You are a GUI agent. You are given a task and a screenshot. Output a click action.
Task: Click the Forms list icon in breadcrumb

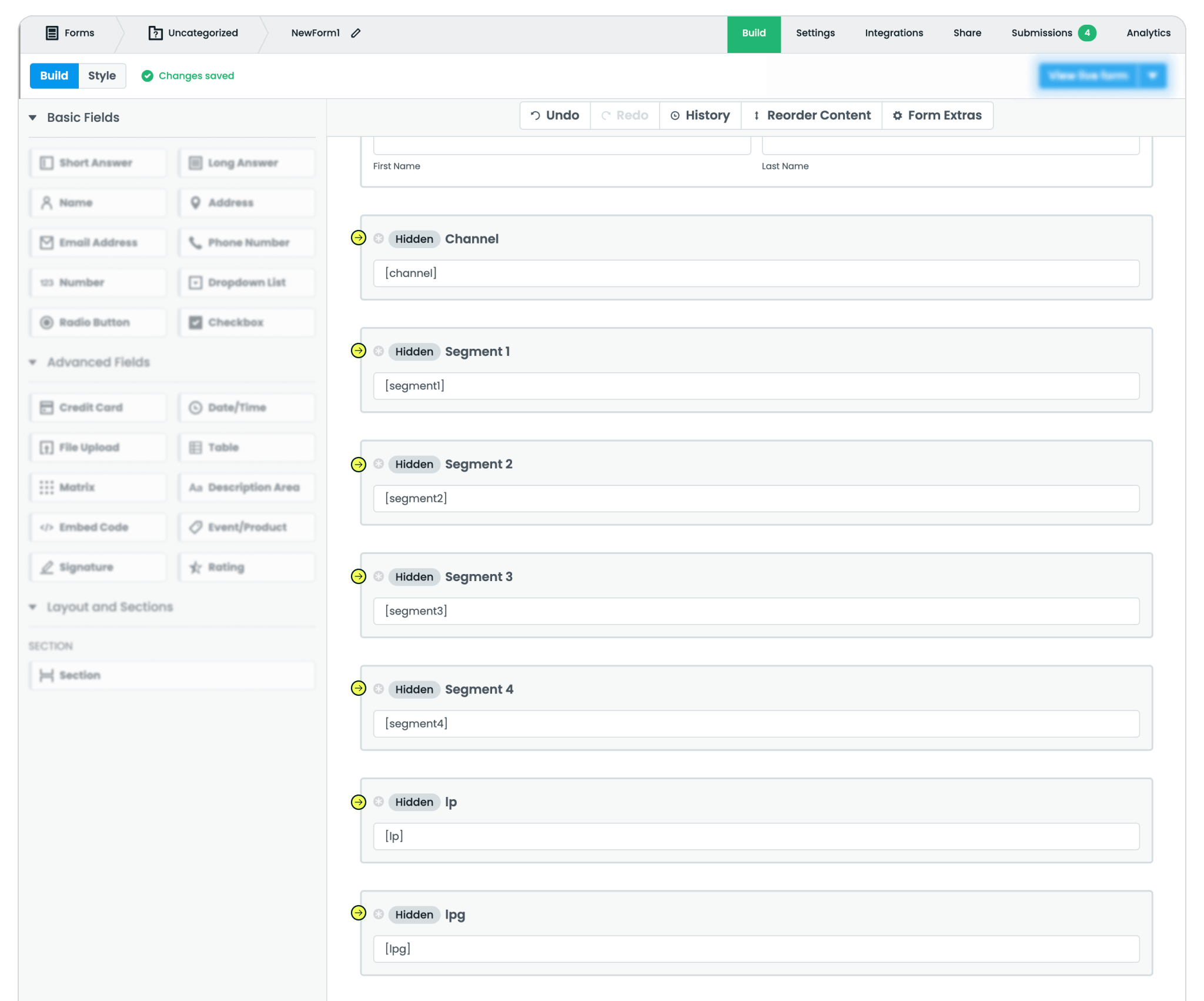click(52, 33)
